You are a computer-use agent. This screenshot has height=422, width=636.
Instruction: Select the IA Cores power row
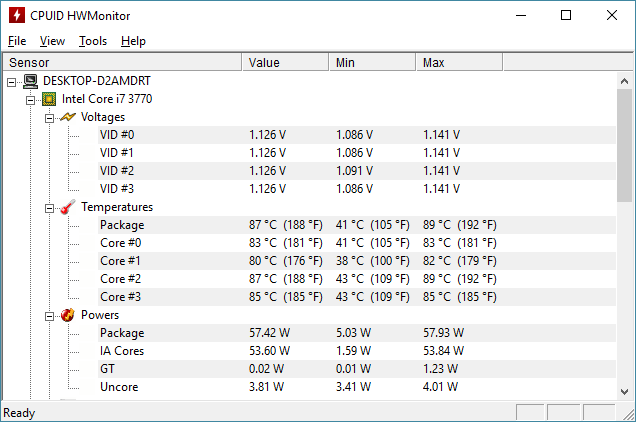pos(357,351)
